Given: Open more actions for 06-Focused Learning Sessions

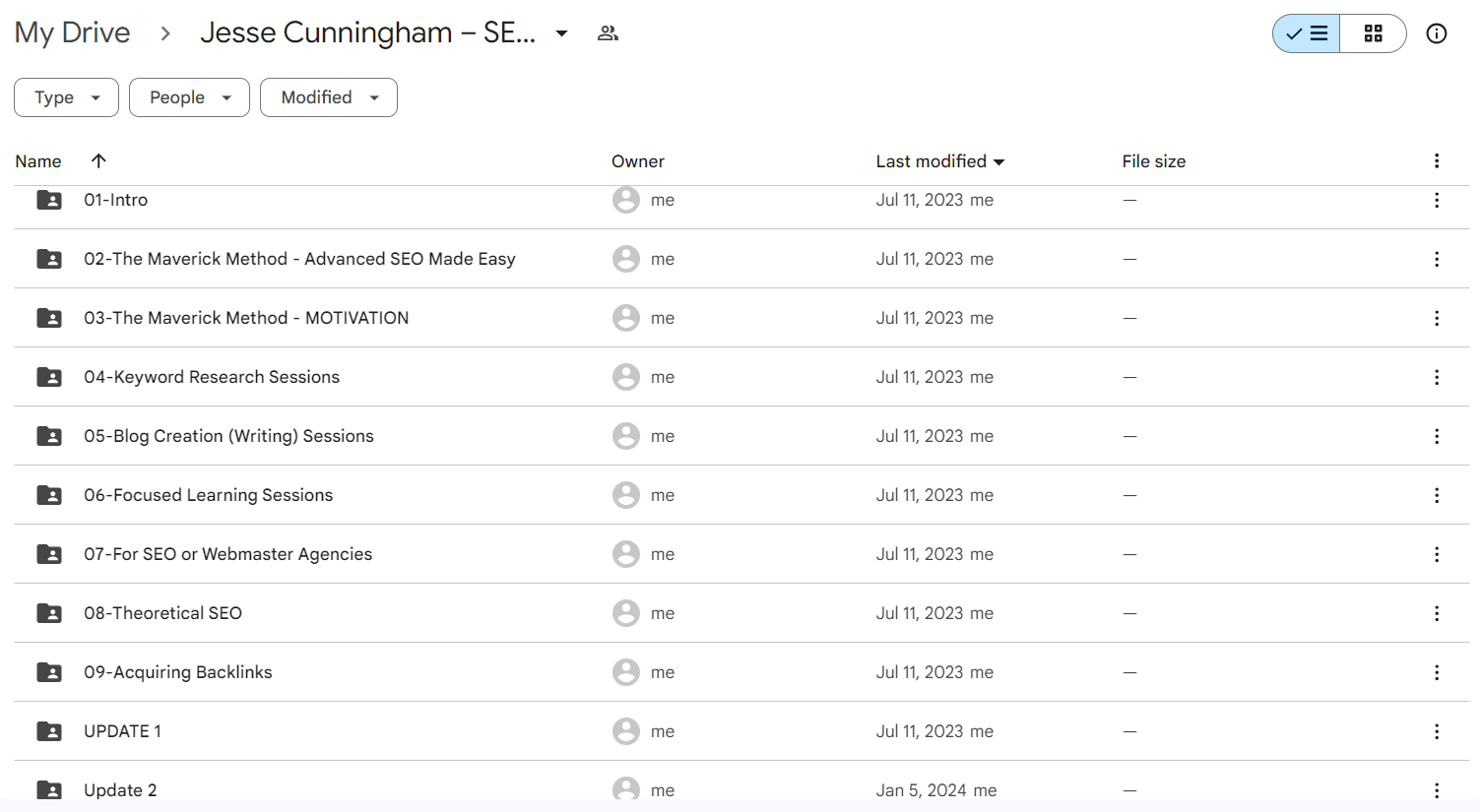Looking at the screenshot, I should pos(1437,495).
